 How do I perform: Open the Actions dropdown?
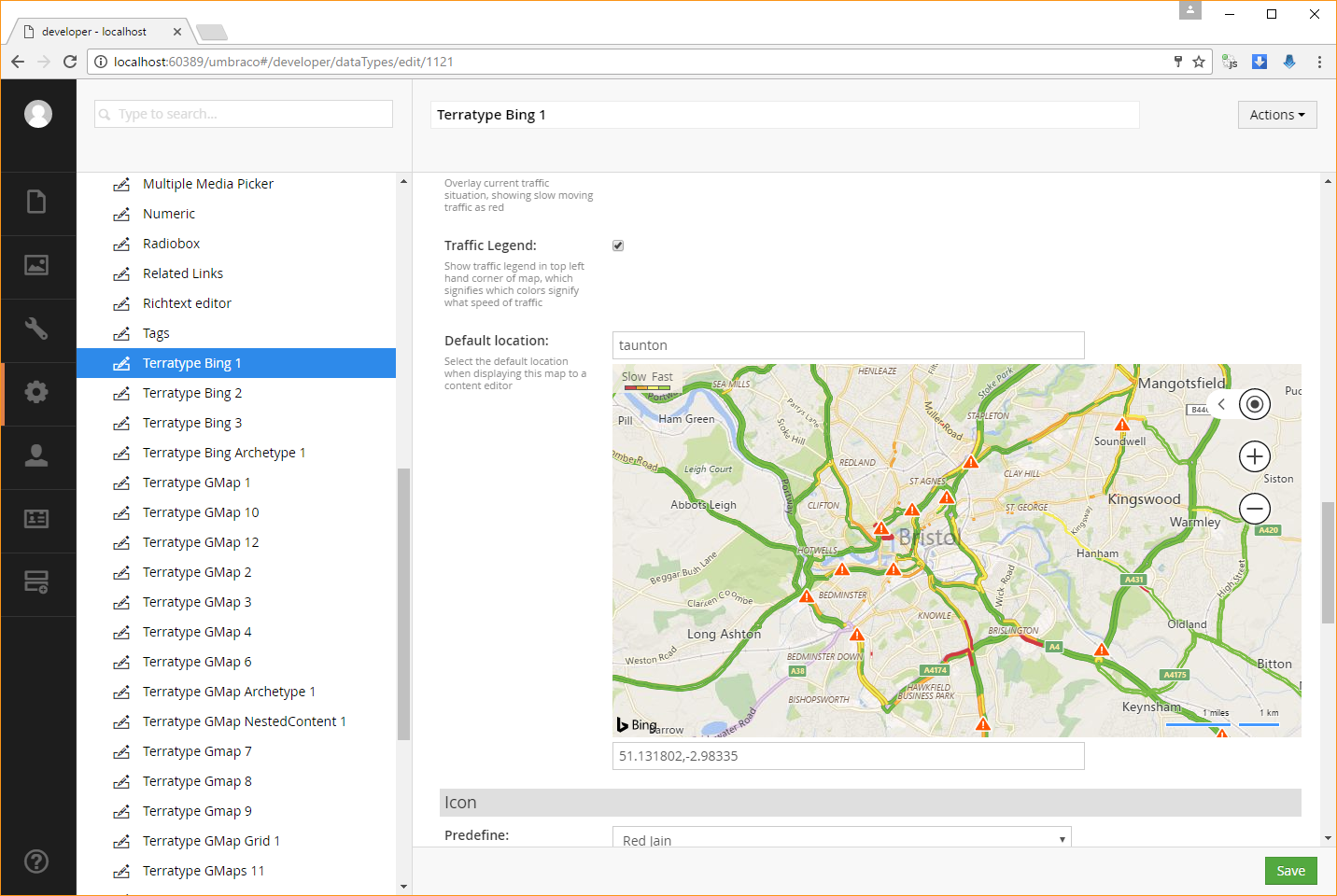click(x=1277, y=115)
